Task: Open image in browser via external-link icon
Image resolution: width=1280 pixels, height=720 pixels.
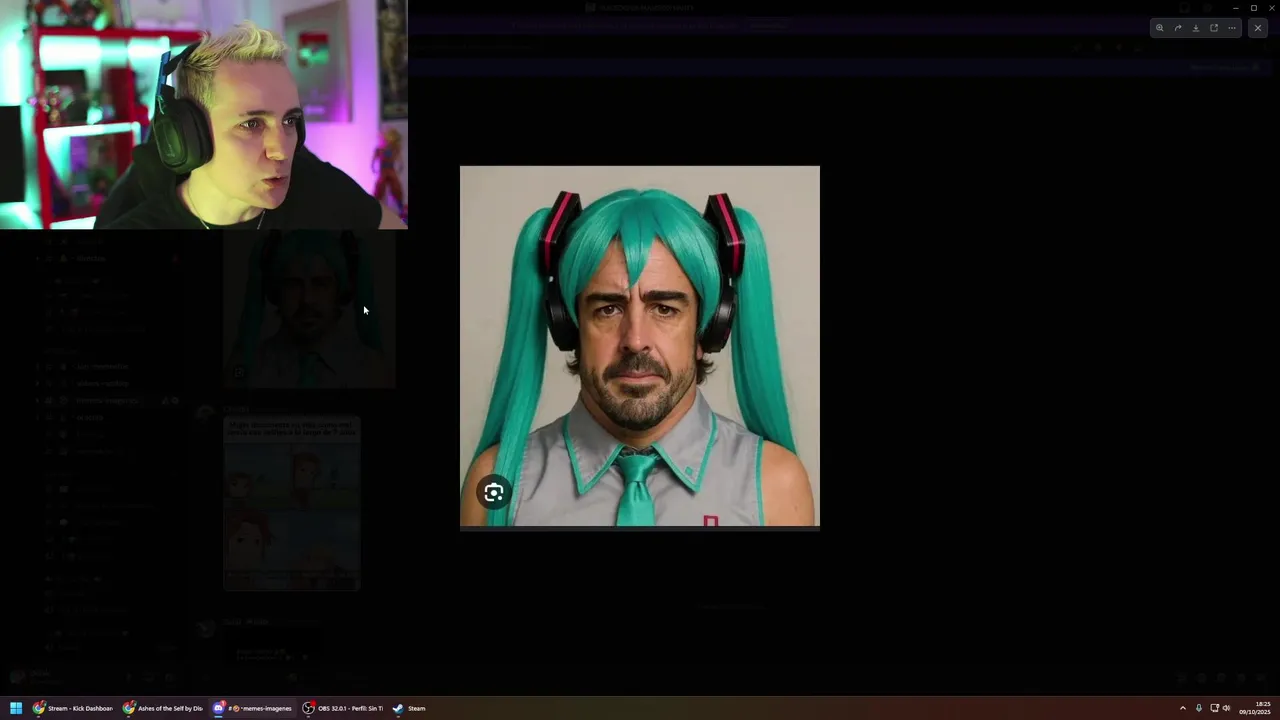Action: pyautogui.click(x=1214, y=28)
